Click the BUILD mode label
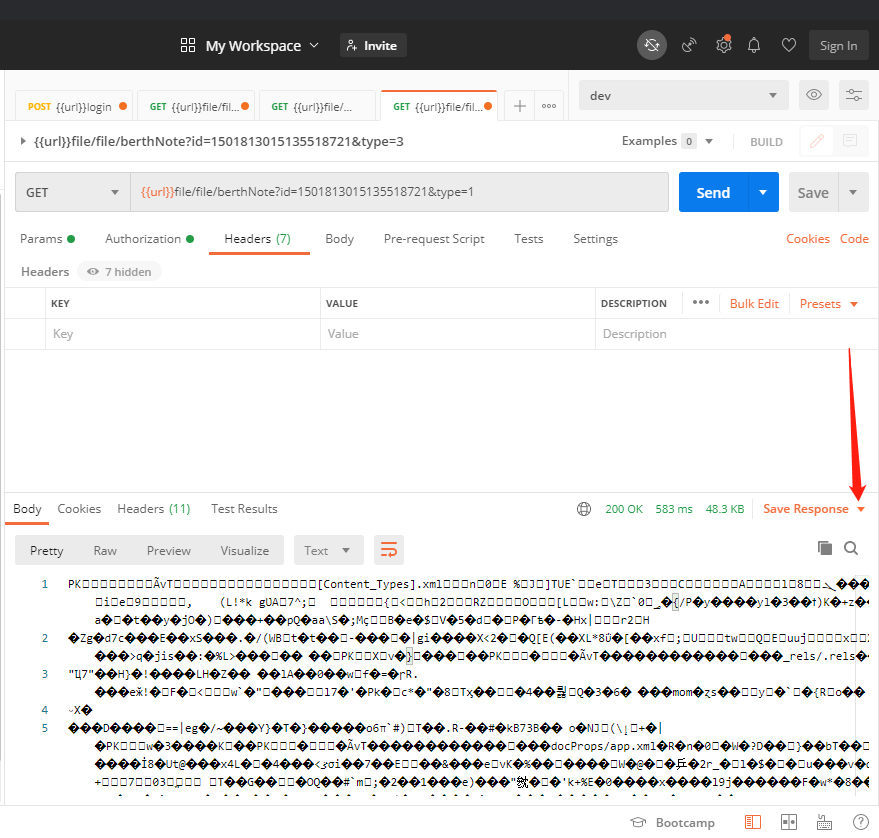 click(766, 142)
